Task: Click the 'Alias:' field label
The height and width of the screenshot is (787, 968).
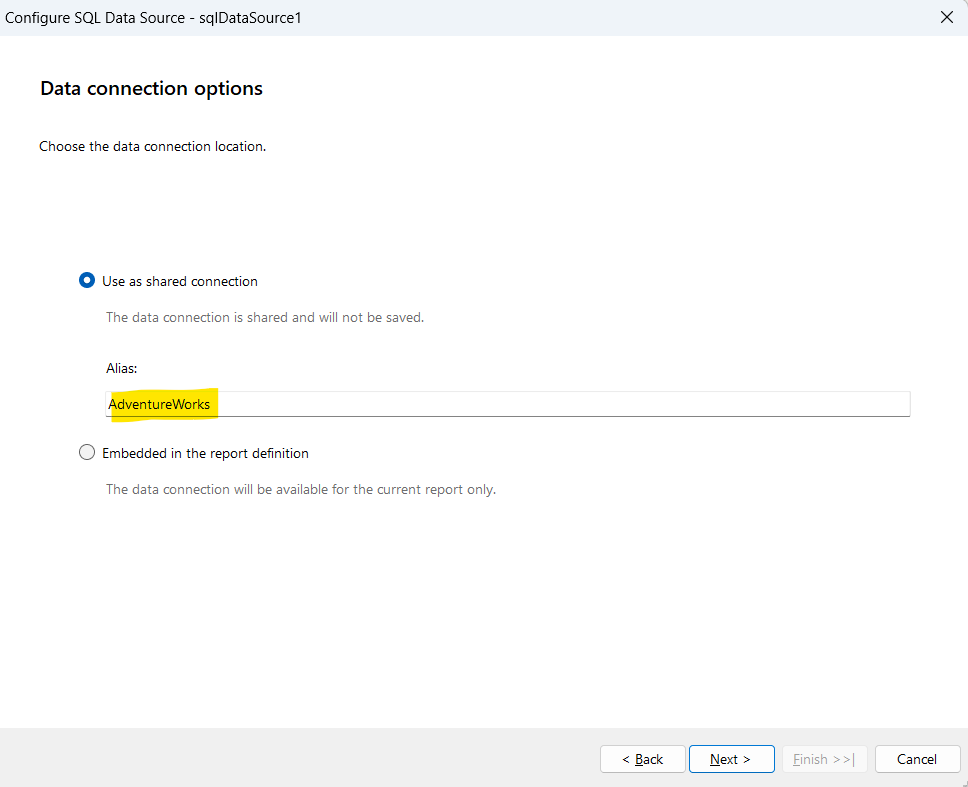Action: click(122, 368)
